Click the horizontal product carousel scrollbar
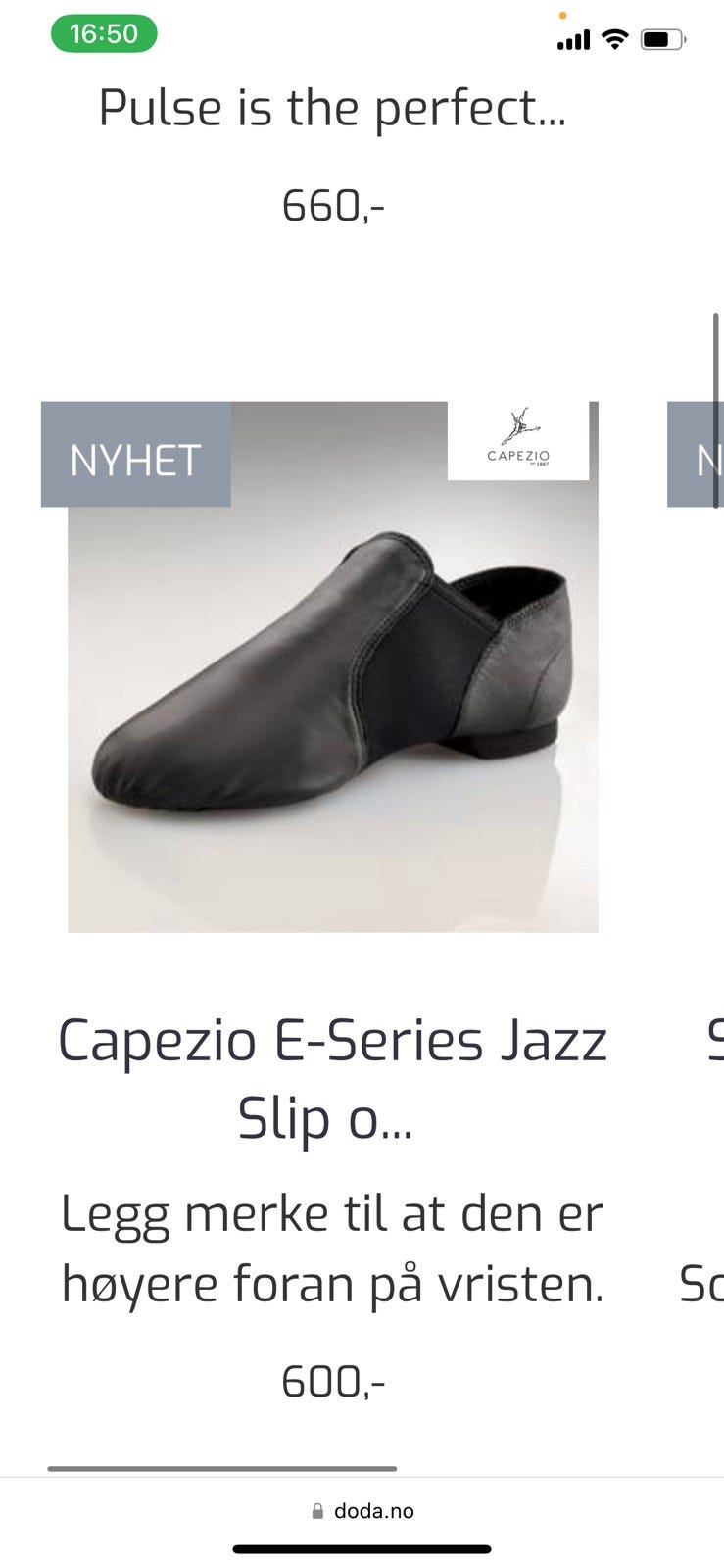Viewport: 724px width, 1568px height. [x=222, y=1468]
